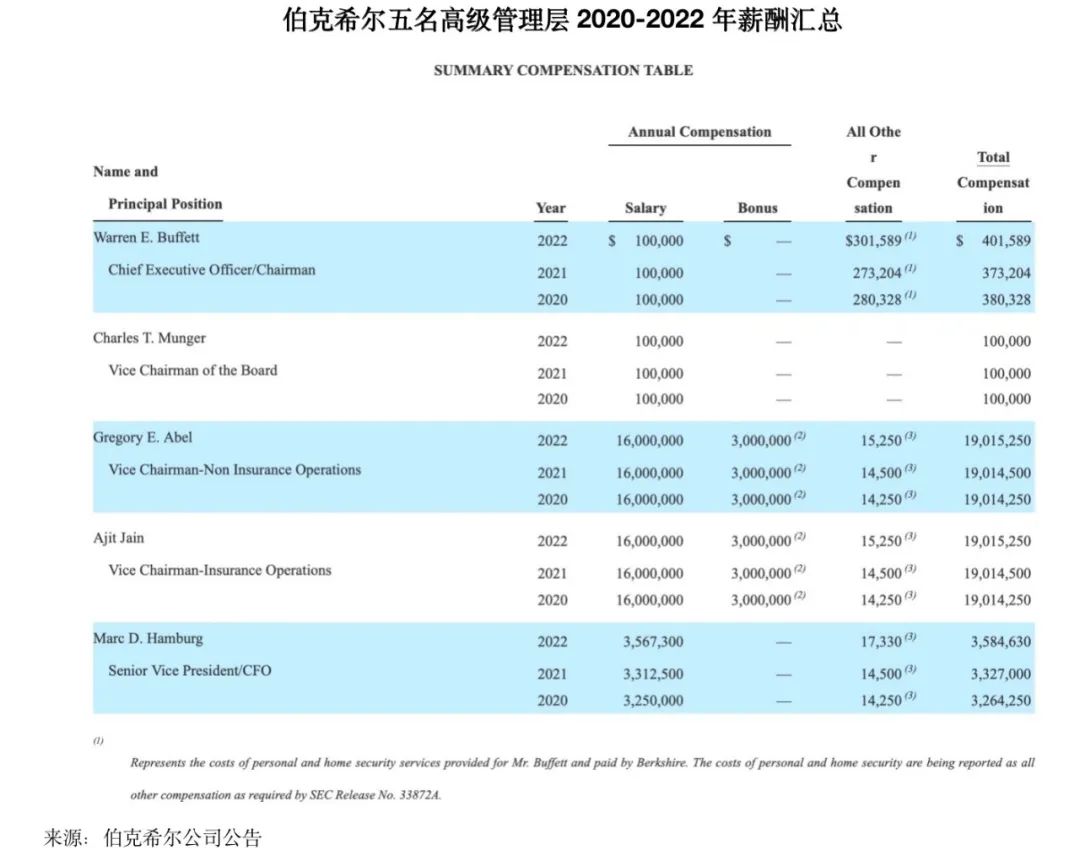Click the superscript footnote (1) next to $301,589
This screenshot has width=1080, height=861.
pyautogui.click(x=911, y=236)
